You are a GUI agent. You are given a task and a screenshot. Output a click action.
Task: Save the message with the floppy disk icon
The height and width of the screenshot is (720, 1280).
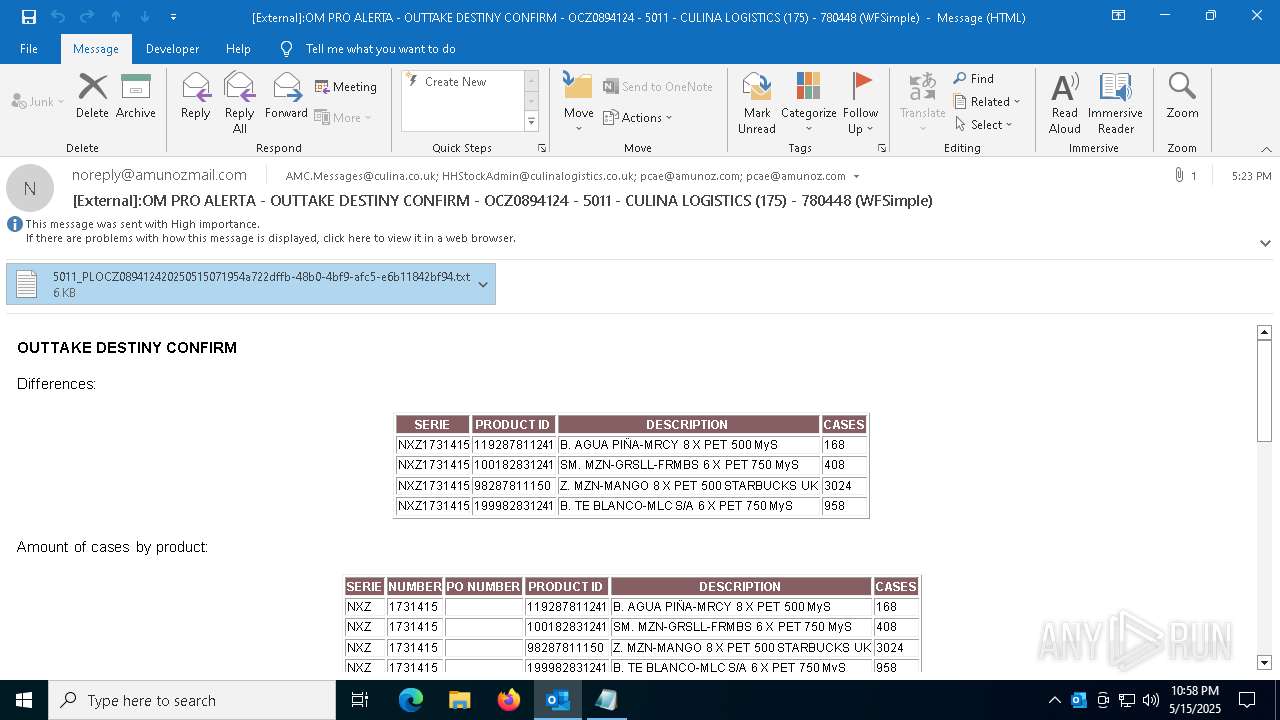click(28, 17)
